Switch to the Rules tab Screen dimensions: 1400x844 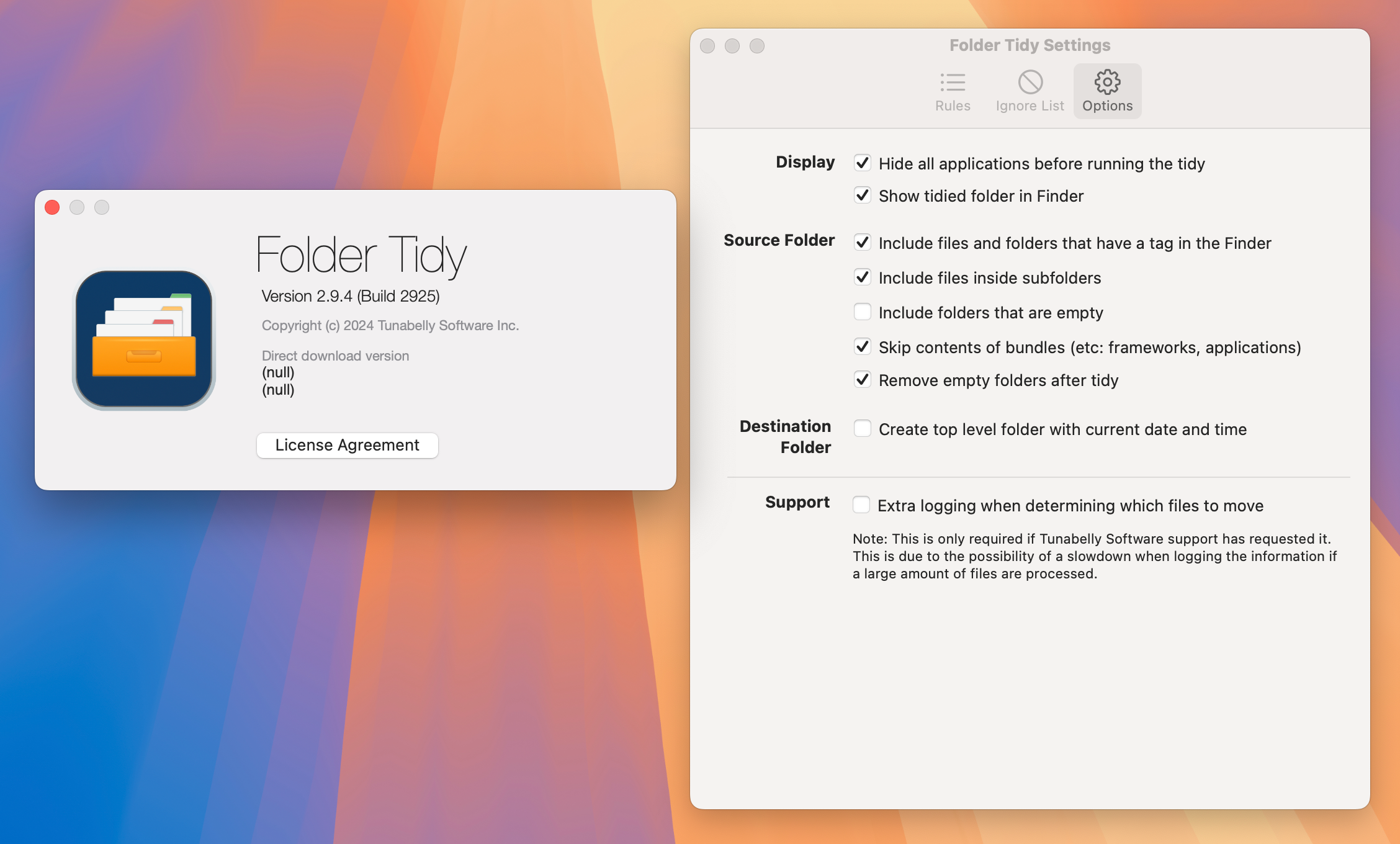pos(952,90)
